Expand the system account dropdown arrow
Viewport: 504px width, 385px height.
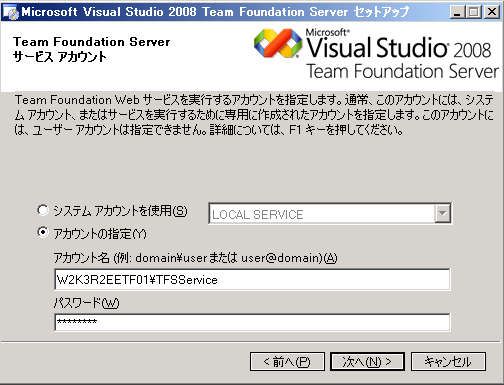[443, 213]
